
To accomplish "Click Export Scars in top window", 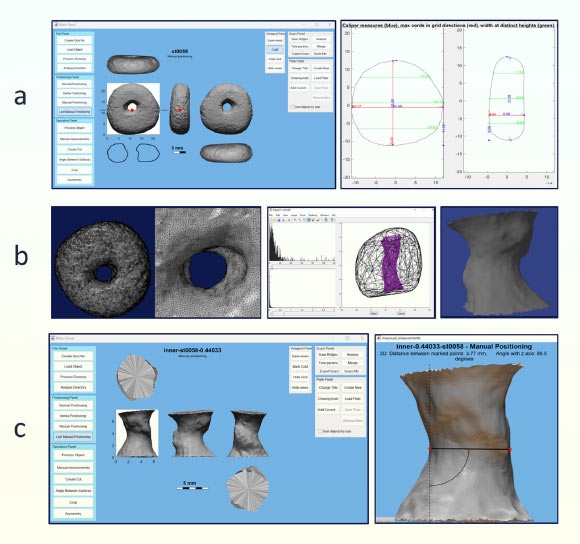I will (x=300, y=54).
